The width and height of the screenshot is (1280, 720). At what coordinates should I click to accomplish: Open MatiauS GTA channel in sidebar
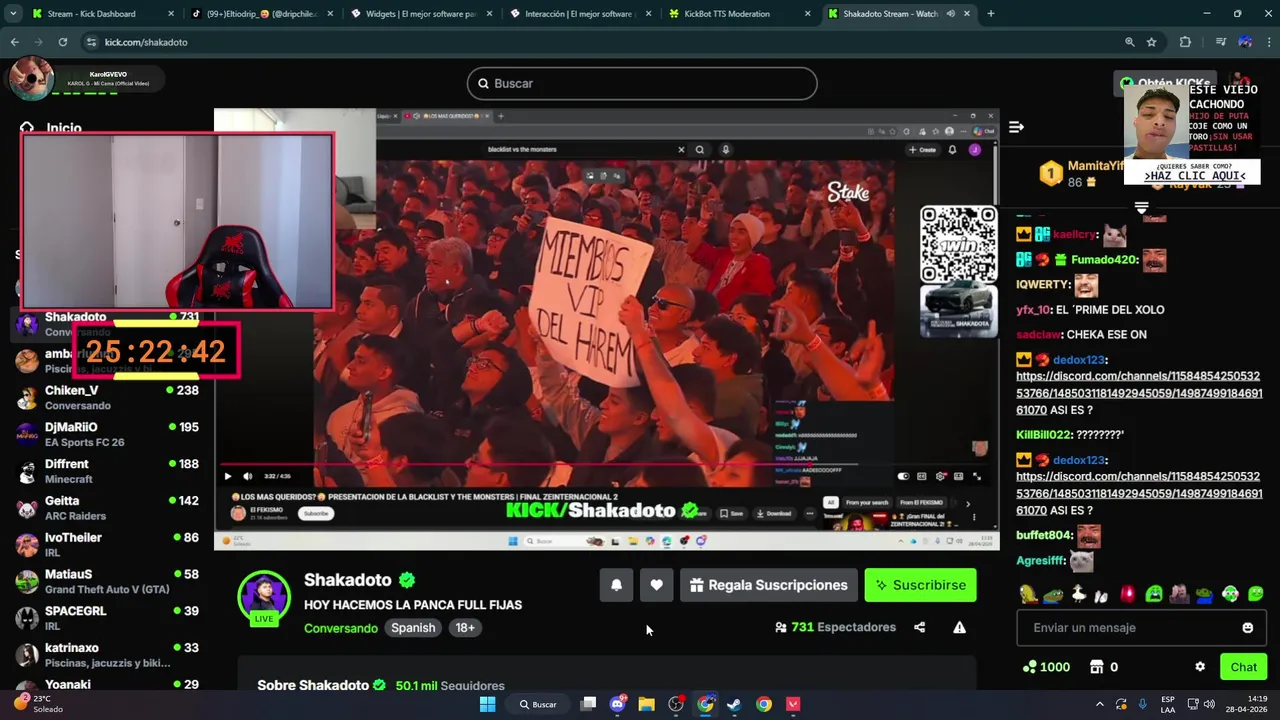(108, 582)
